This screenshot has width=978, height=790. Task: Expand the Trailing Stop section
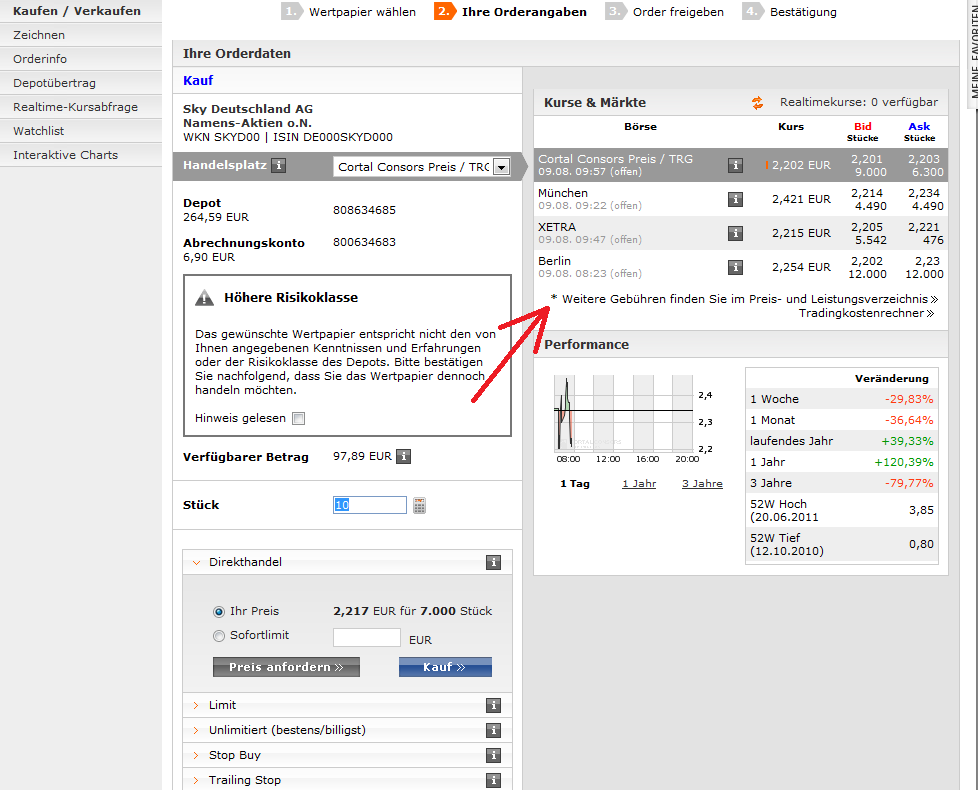click(196, 780)
